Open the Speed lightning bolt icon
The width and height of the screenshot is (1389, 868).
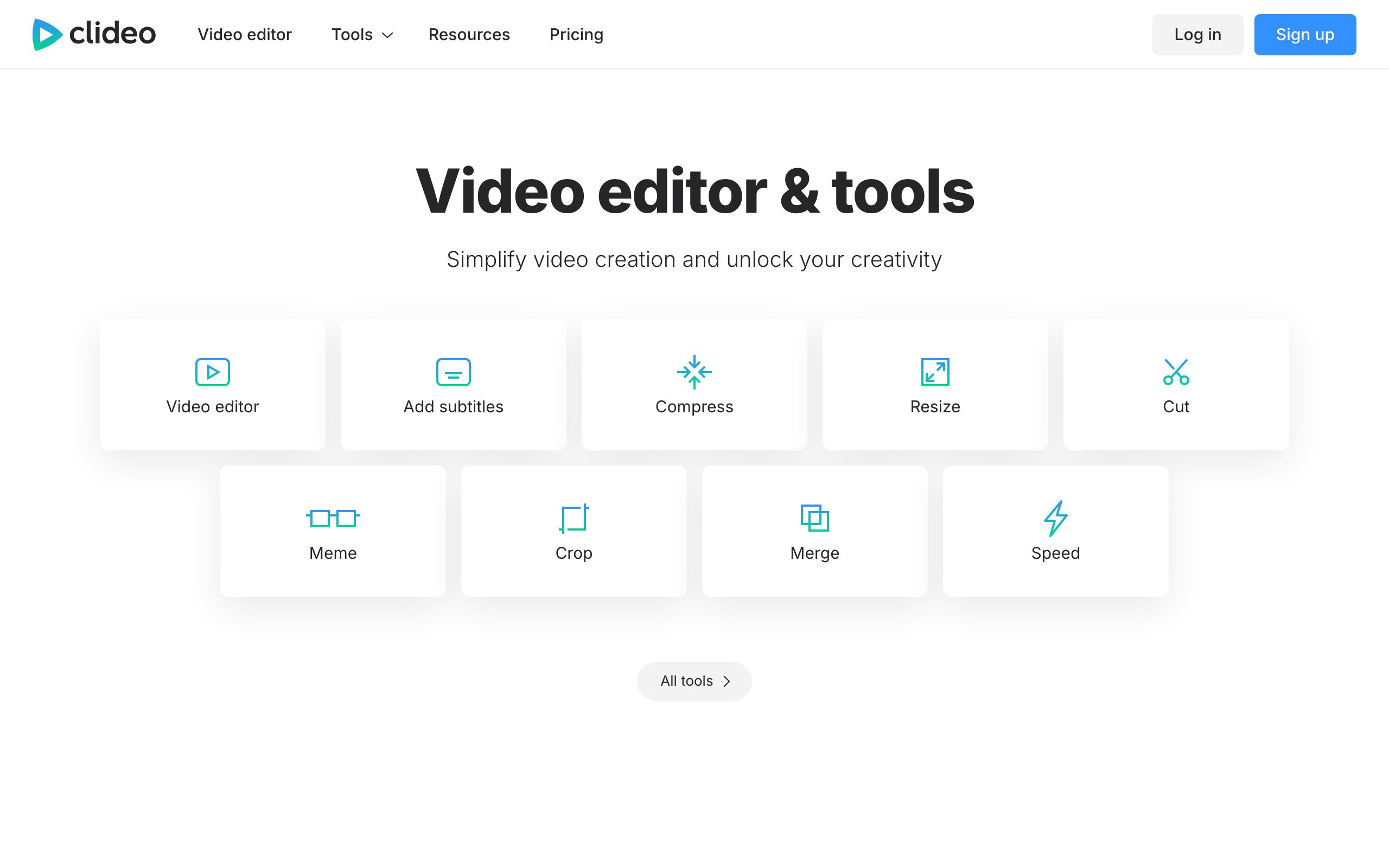pyautogui.click(x=1055, y=519)
